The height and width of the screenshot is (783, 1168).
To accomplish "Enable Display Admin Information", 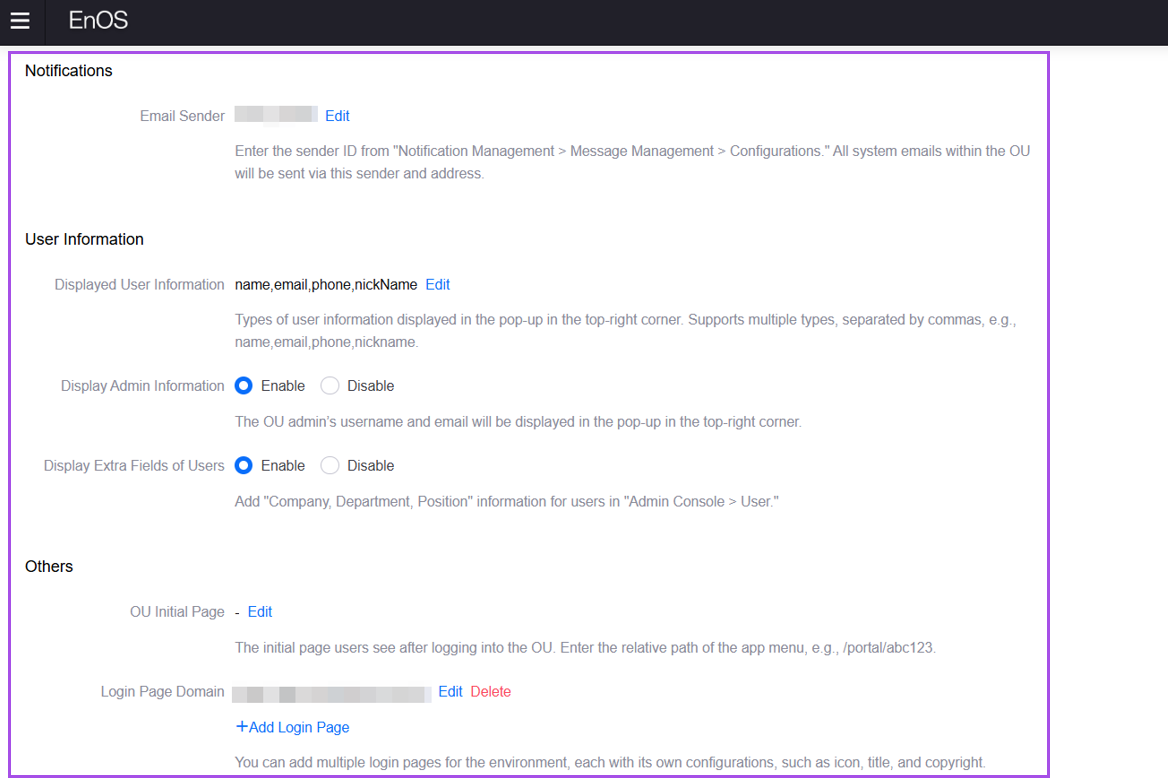I will pos(244,386).
